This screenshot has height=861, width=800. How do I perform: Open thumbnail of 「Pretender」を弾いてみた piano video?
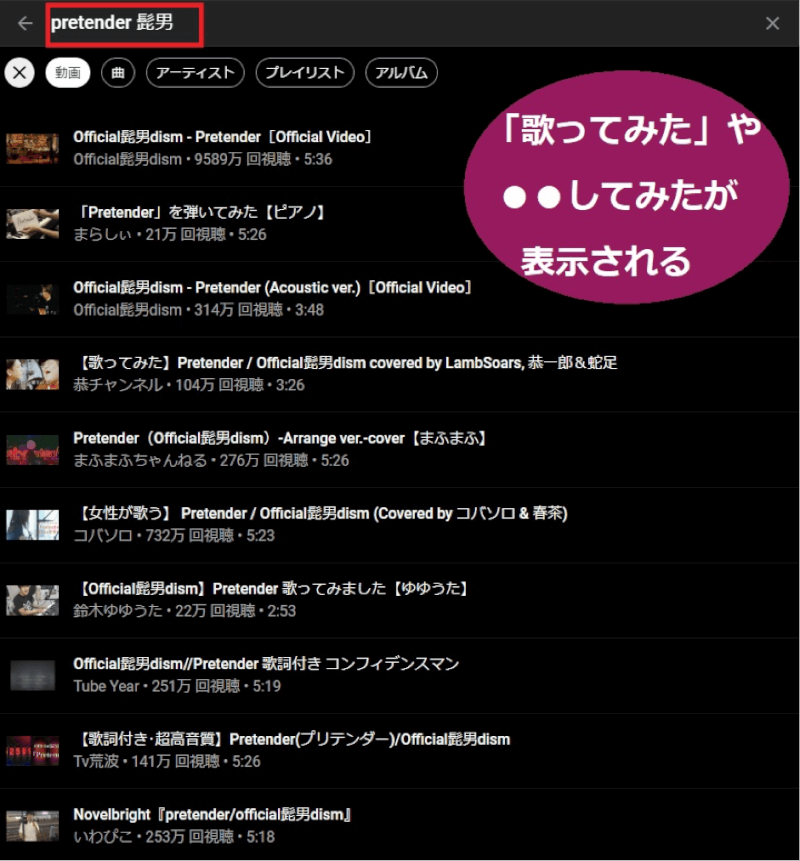pos(32,224)
